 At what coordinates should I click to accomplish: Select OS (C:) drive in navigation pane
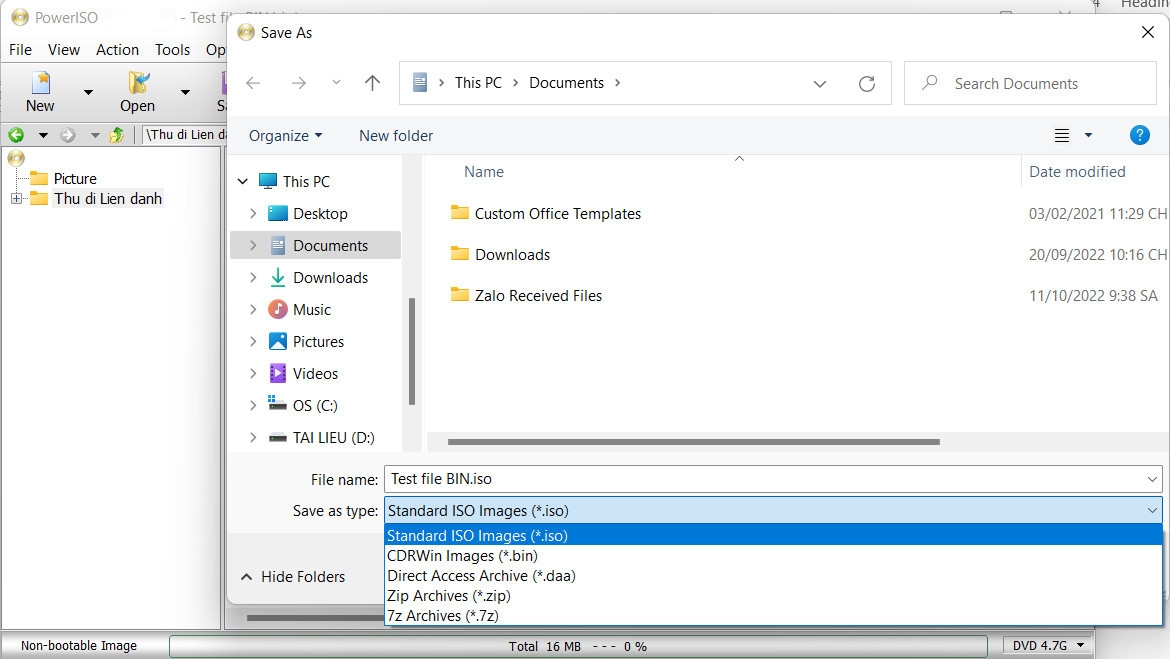(x=315, y=406)
